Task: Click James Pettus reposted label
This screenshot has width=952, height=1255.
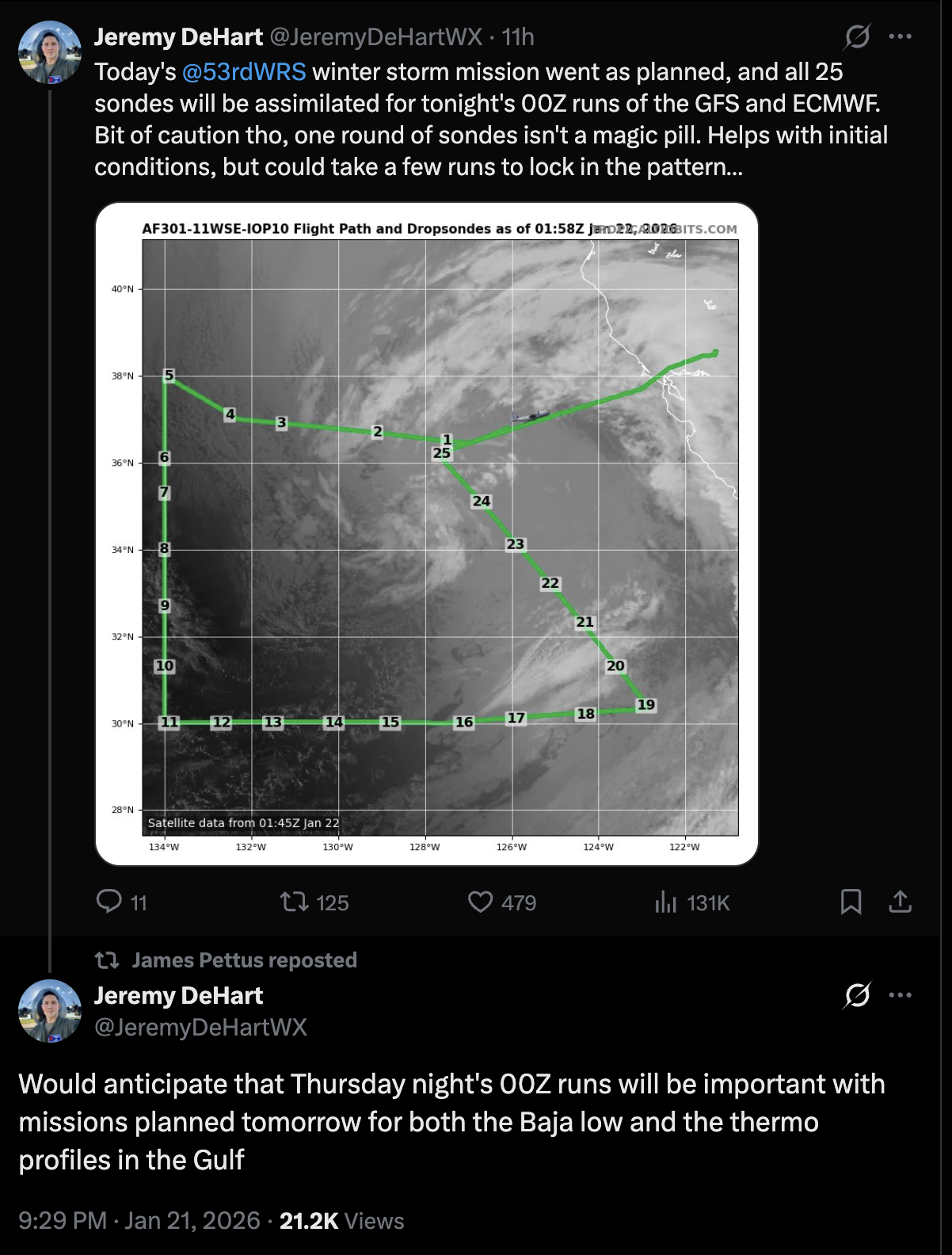Action: [x=244, y=960]
